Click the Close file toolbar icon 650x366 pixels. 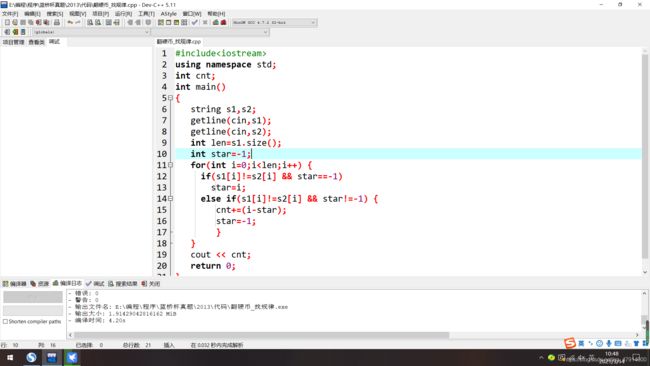coord(39,22)
